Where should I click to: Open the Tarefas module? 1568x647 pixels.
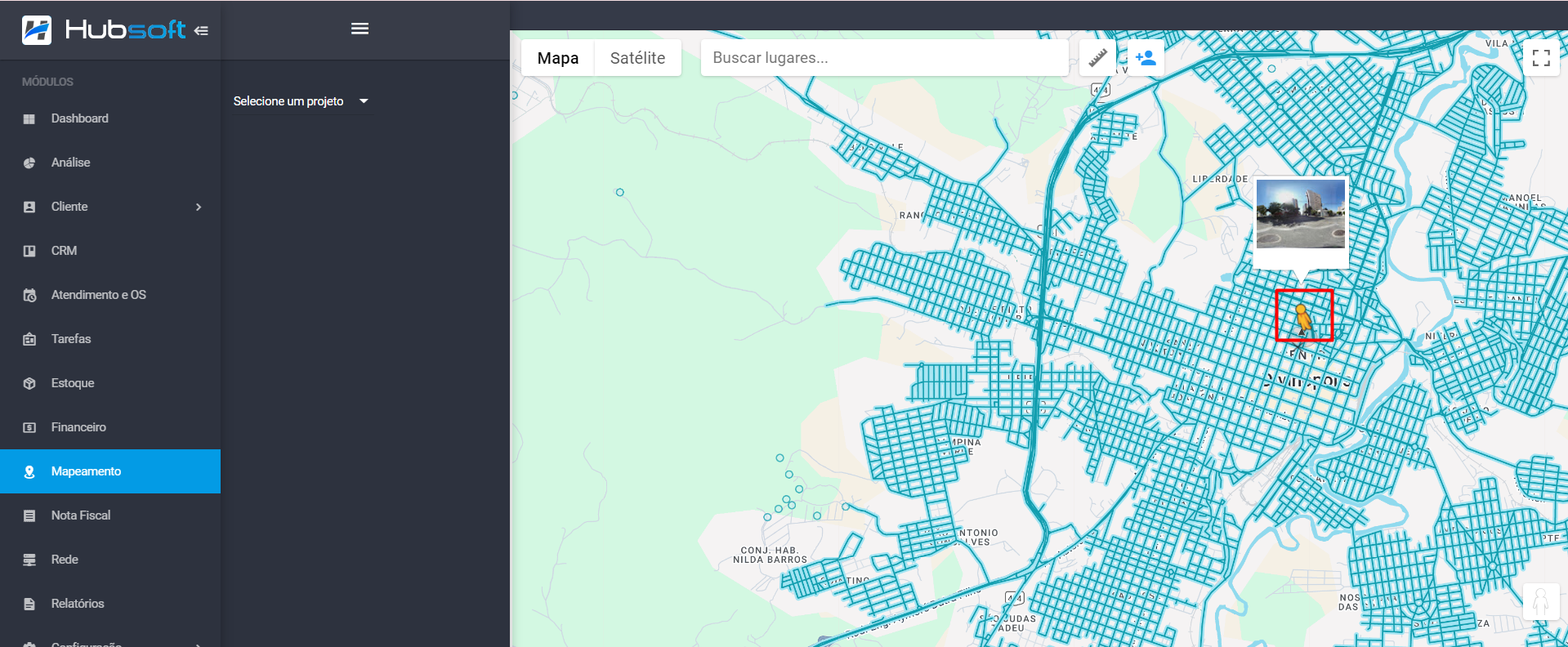coord(110,339)
